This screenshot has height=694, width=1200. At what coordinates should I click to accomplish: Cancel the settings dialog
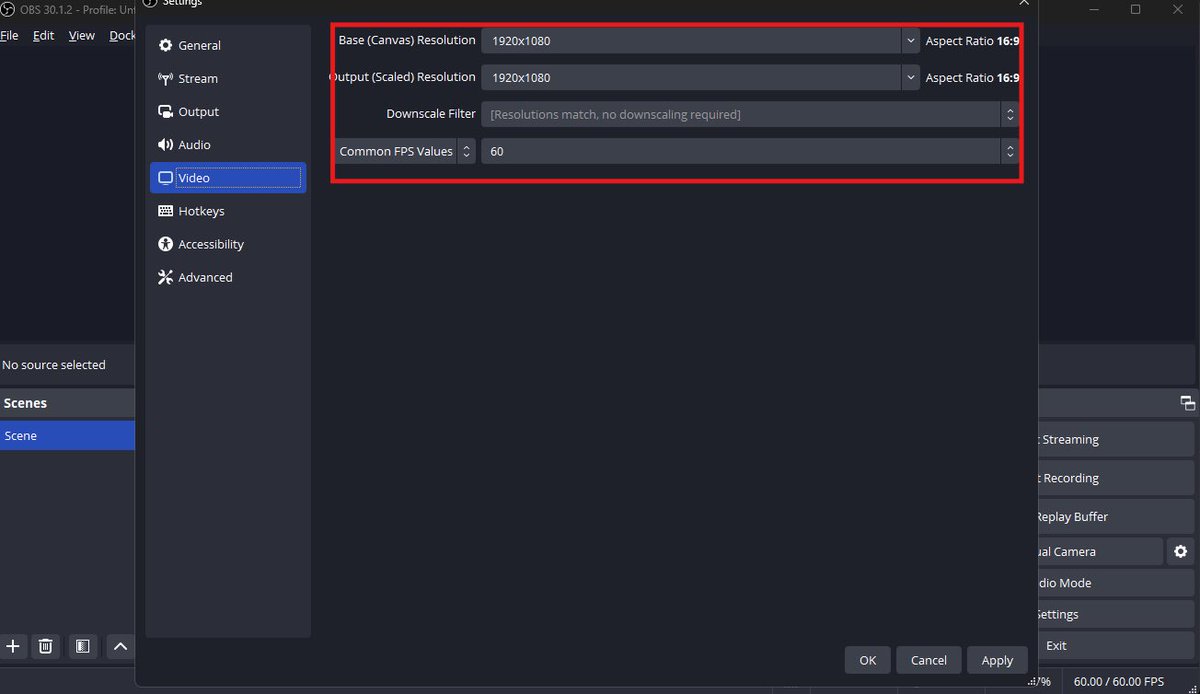tap(928, 660)
